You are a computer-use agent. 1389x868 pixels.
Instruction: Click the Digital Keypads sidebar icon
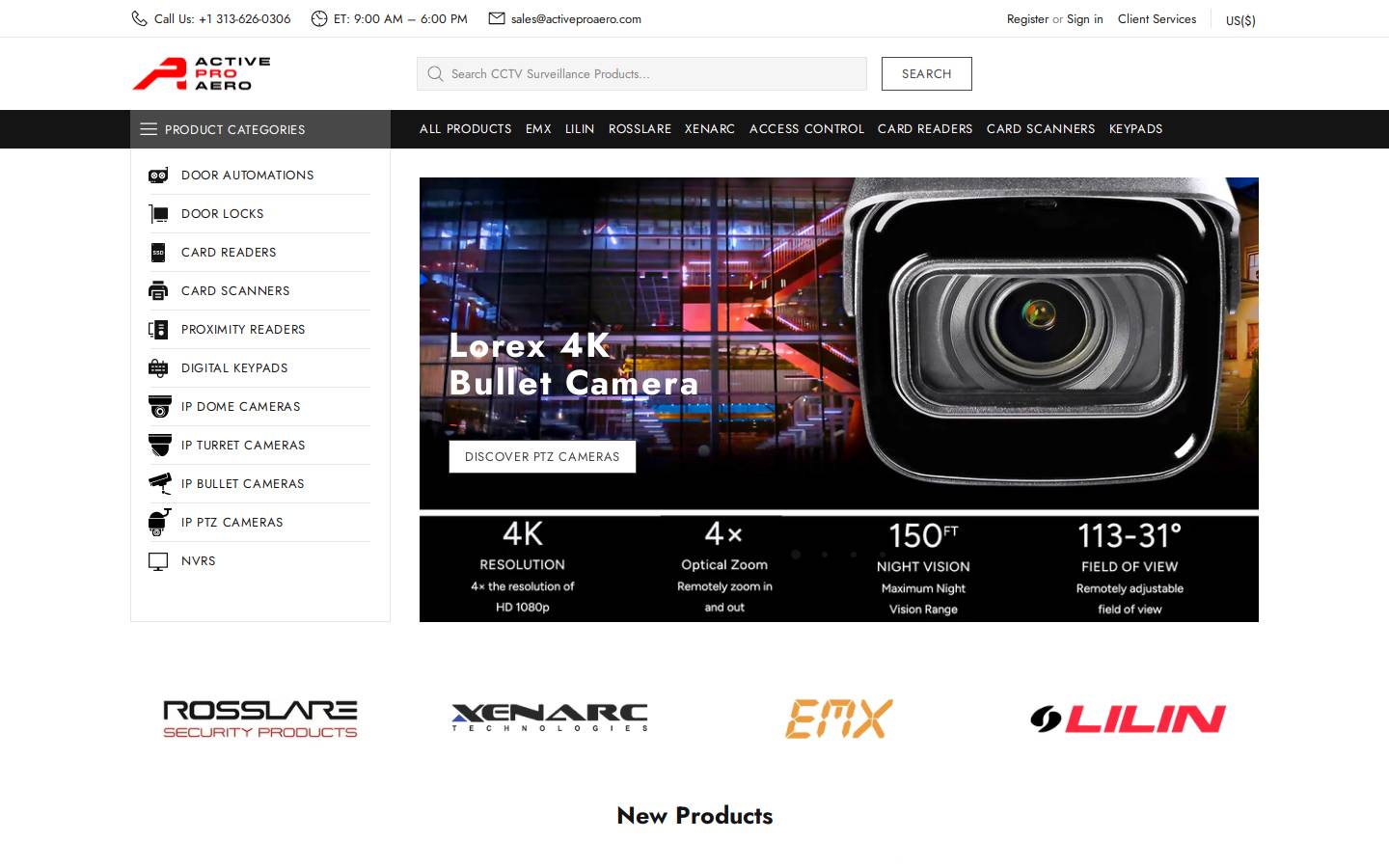[158, 367]
